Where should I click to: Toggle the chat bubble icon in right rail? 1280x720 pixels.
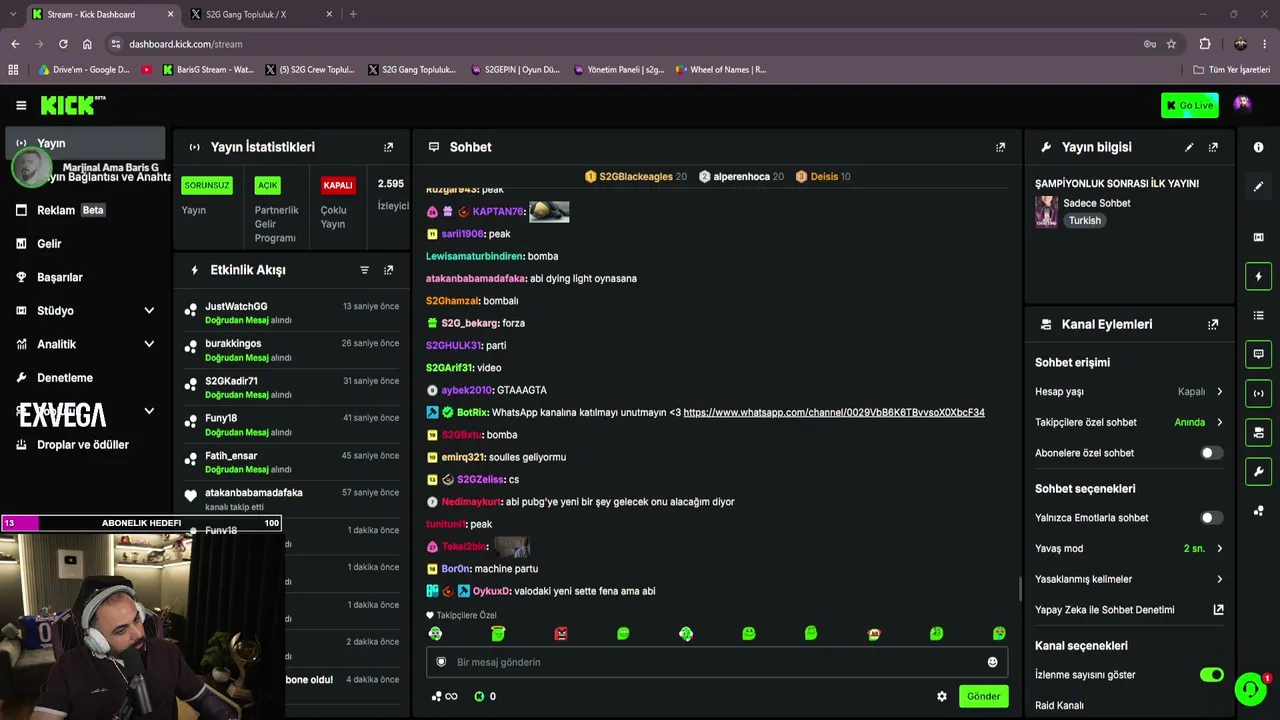click(x=1258, y=354)
